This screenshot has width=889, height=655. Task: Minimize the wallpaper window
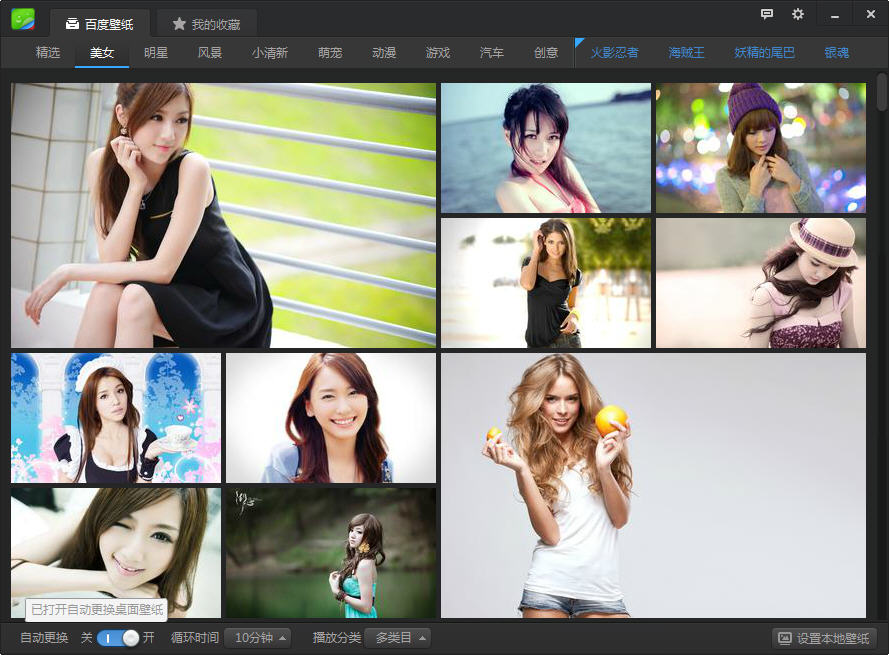(x=833, y=15)
